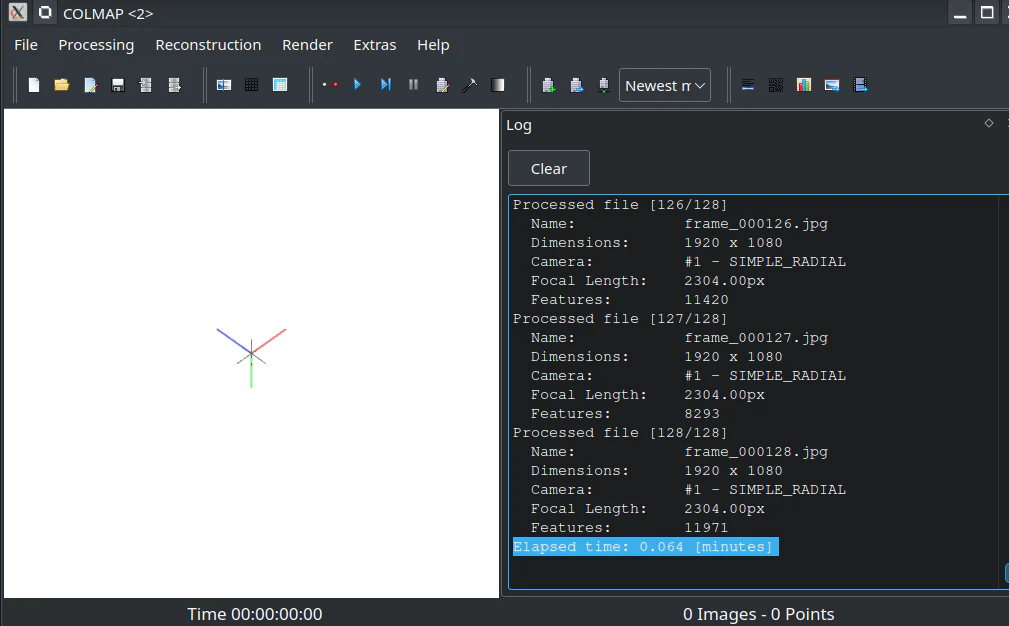Open Reconstruction options icon
This screenshot has height=626, width=1009.
point(442,85)
